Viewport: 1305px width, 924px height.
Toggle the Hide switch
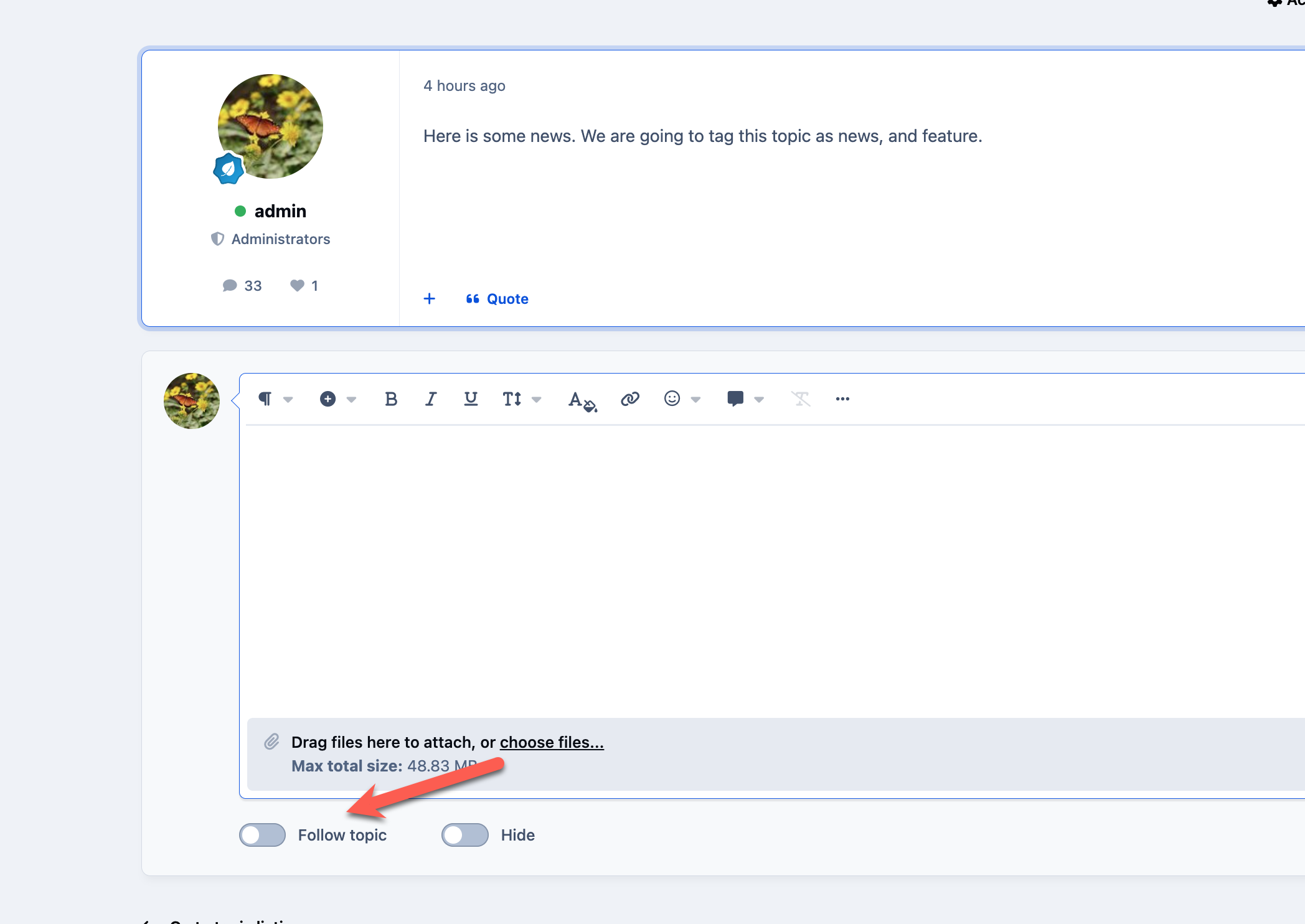pos(464,835)
